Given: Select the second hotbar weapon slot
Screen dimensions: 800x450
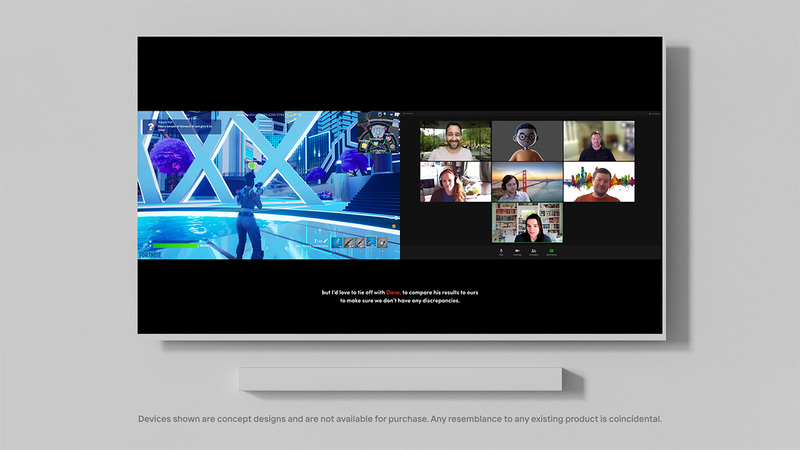Looking at the screenshot, I should tap(348, 242).
